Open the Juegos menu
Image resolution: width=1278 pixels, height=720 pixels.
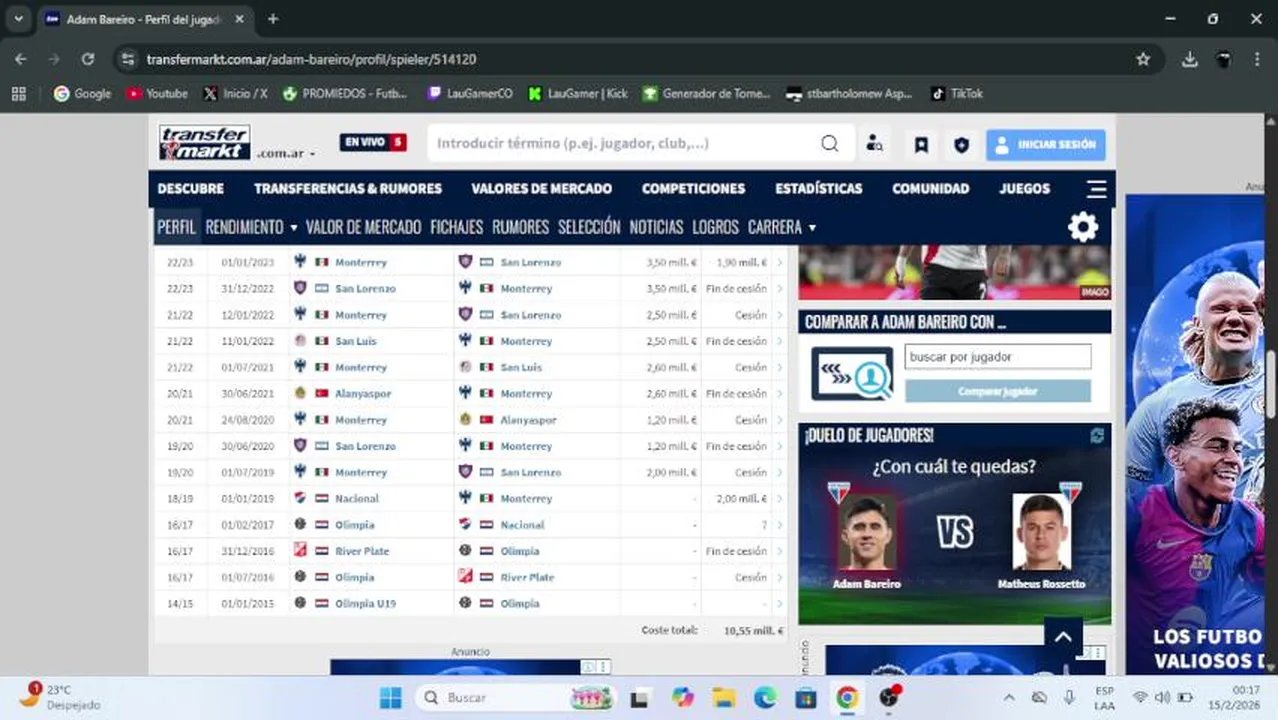click(x=1024, y=188)
